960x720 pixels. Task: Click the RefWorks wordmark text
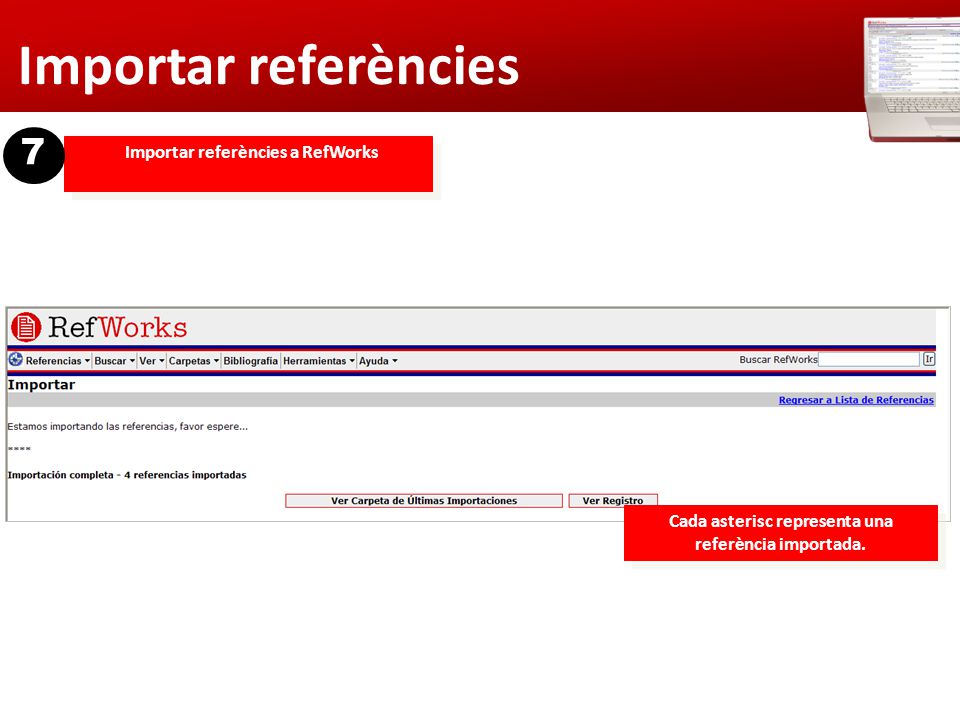(118, 328)
